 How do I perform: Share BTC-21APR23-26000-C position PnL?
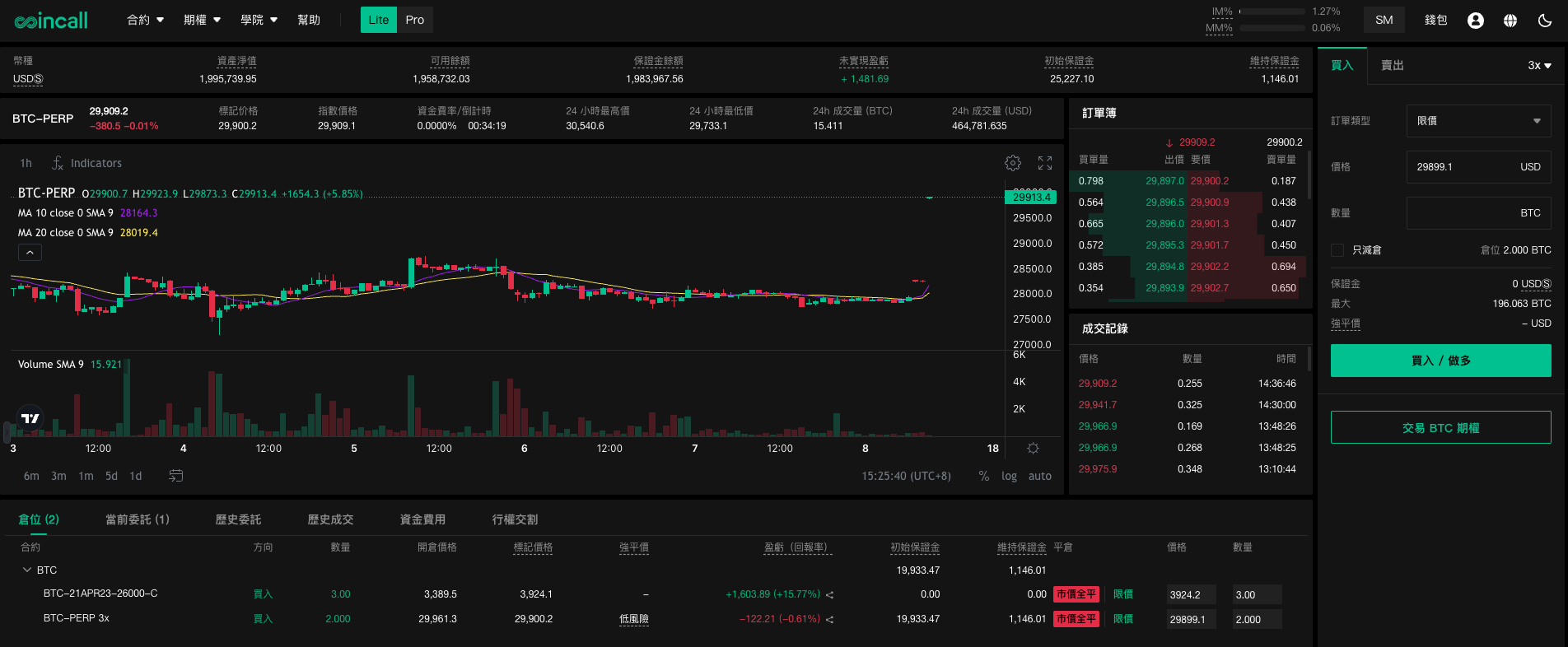coord(829,595)
